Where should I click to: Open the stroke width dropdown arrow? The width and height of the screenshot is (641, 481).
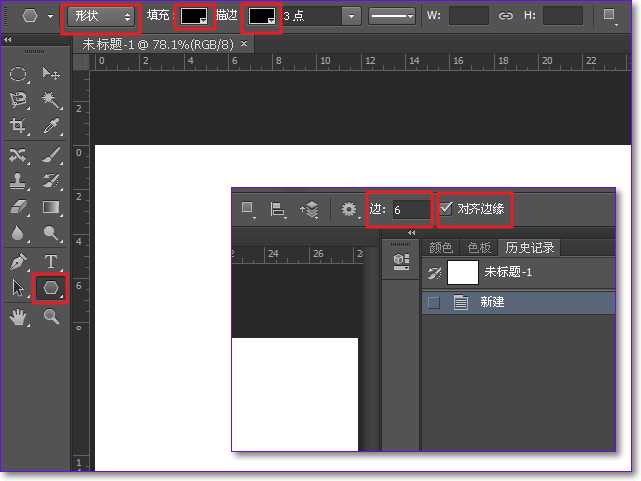(351, 16)
